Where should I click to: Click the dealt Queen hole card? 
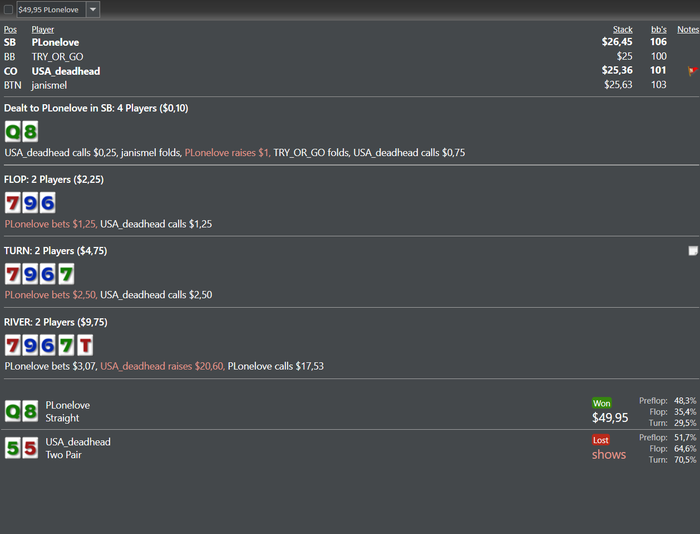13,131
